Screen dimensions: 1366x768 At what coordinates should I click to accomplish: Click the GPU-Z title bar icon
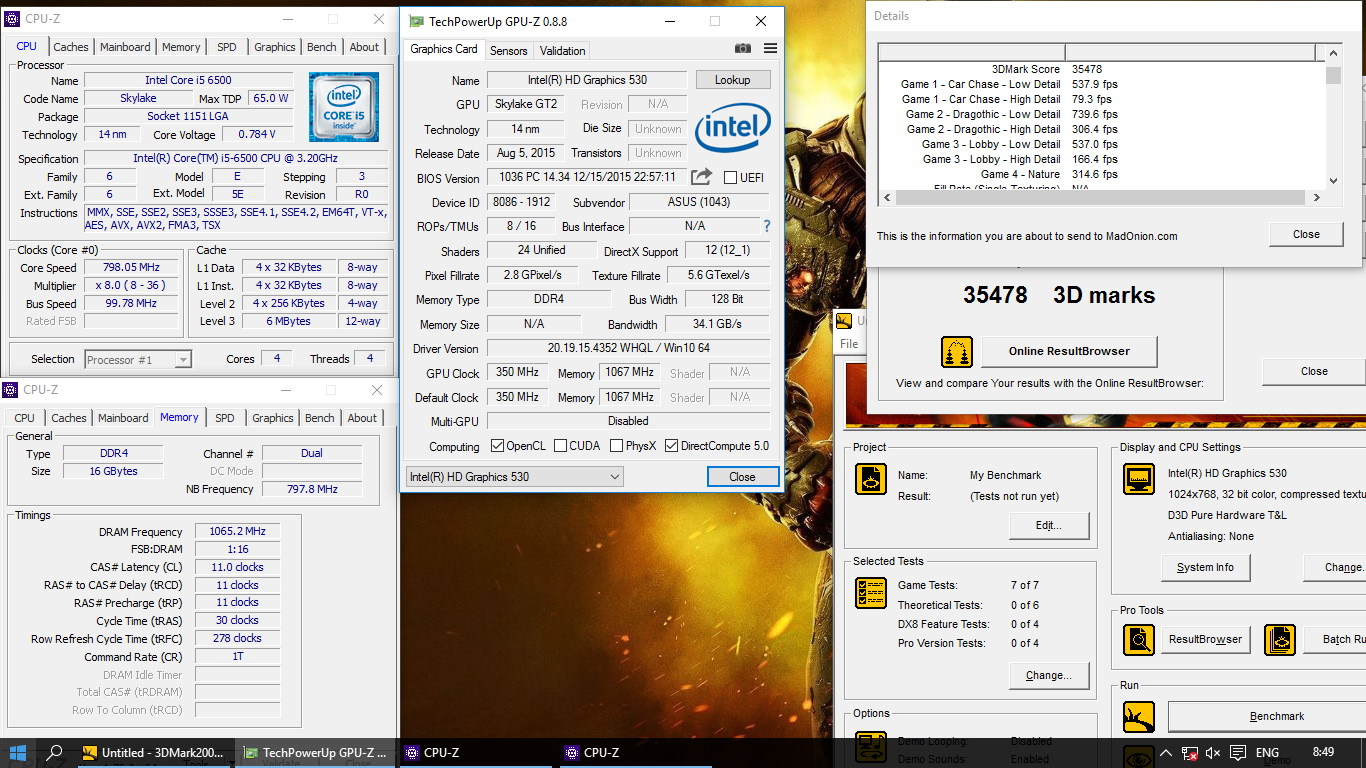pos(416,21)
